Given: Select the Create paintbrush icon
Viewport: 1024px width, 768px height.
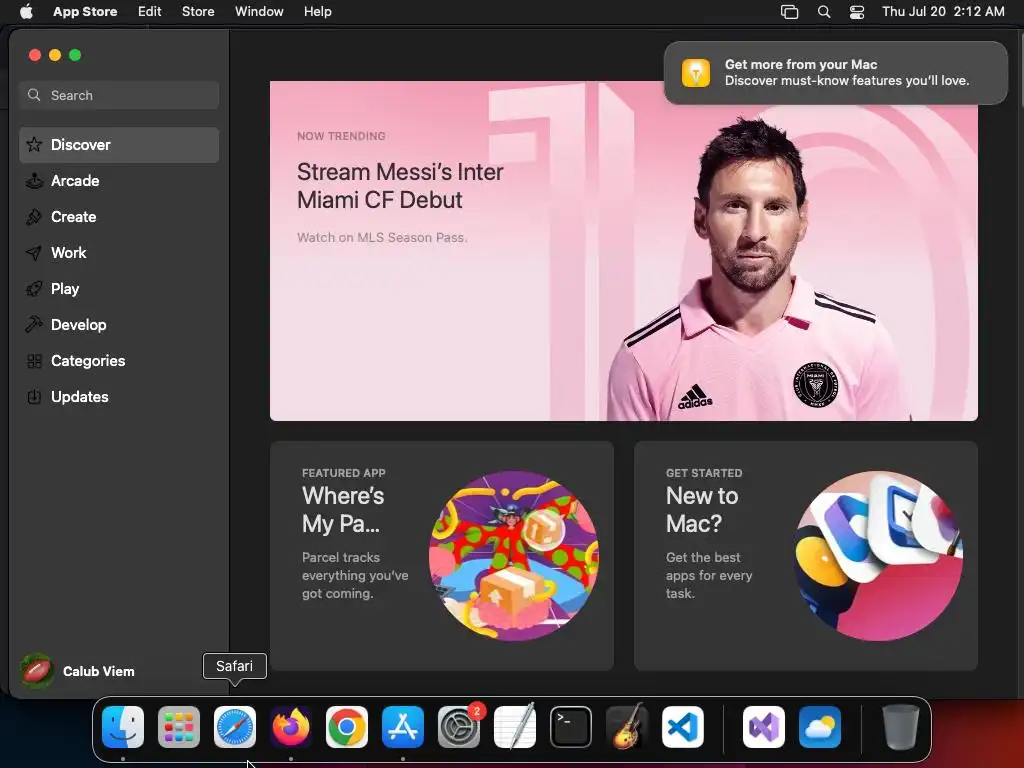Looking at the screenshot, I should coord(34,217).
